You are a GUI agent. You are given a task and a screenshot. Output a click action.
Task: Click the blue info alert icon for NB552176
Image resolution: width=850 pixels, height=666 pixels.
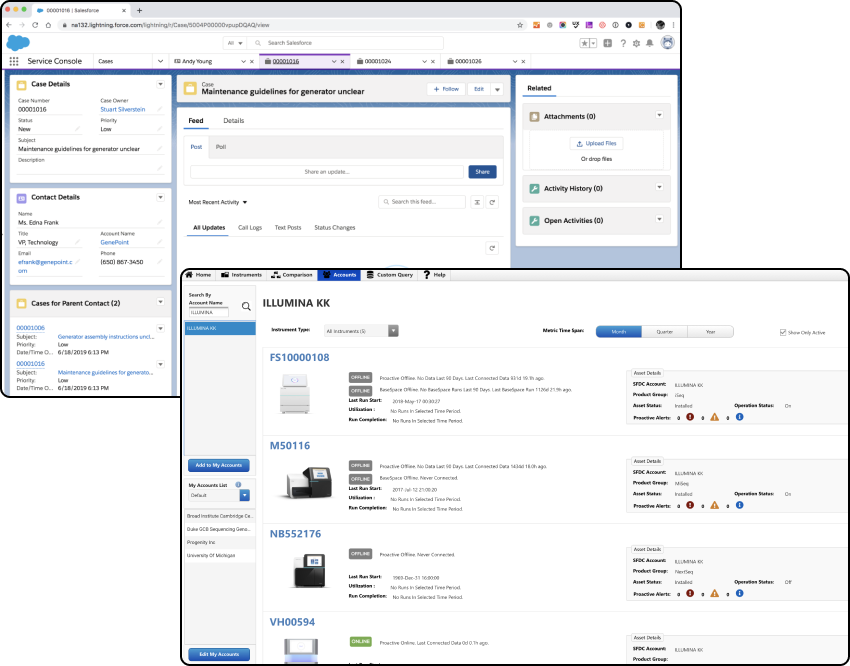tap(739, 593)
